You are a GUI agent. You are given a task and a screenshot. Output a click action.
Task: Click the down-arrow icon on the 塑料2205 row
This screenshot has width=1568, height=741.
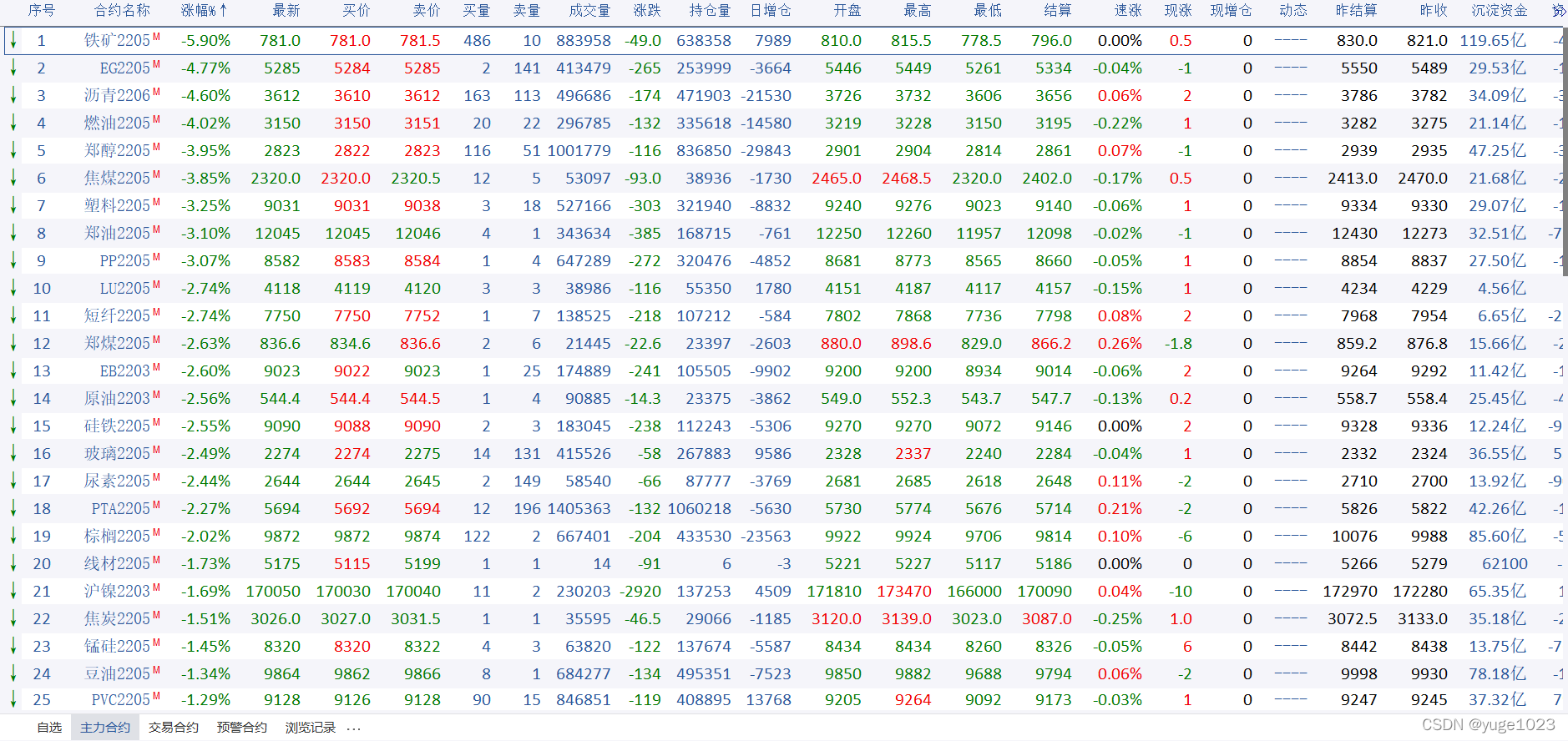13,205
